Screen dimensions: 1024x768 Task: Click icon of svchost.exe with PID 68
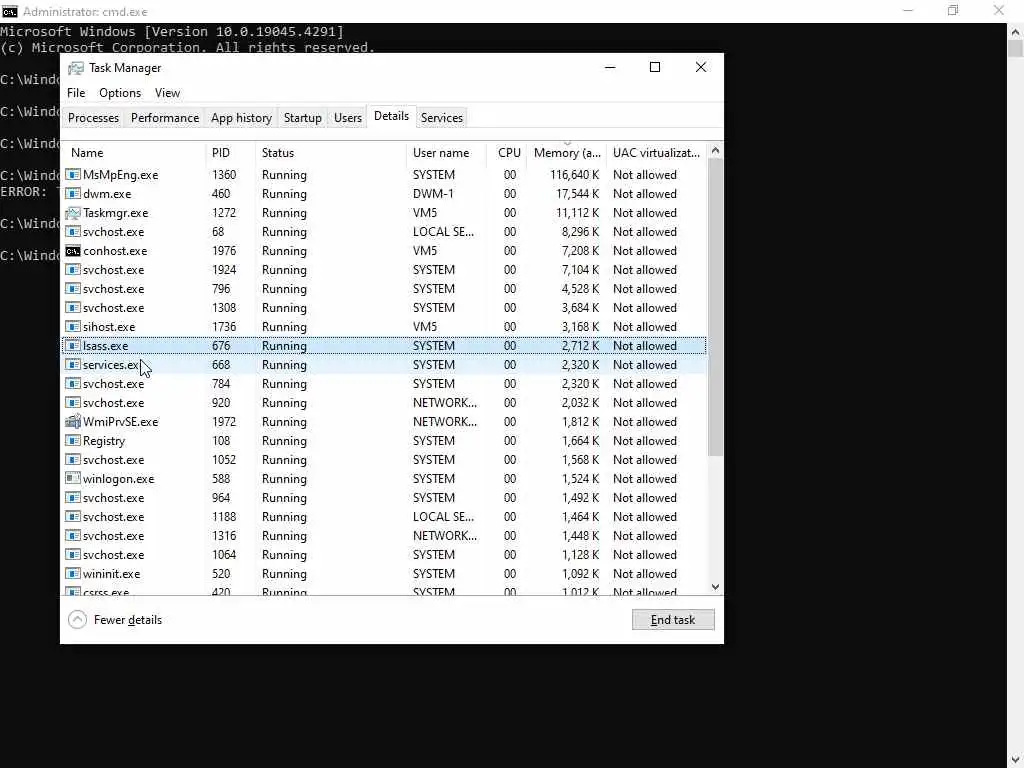point(73,232)
